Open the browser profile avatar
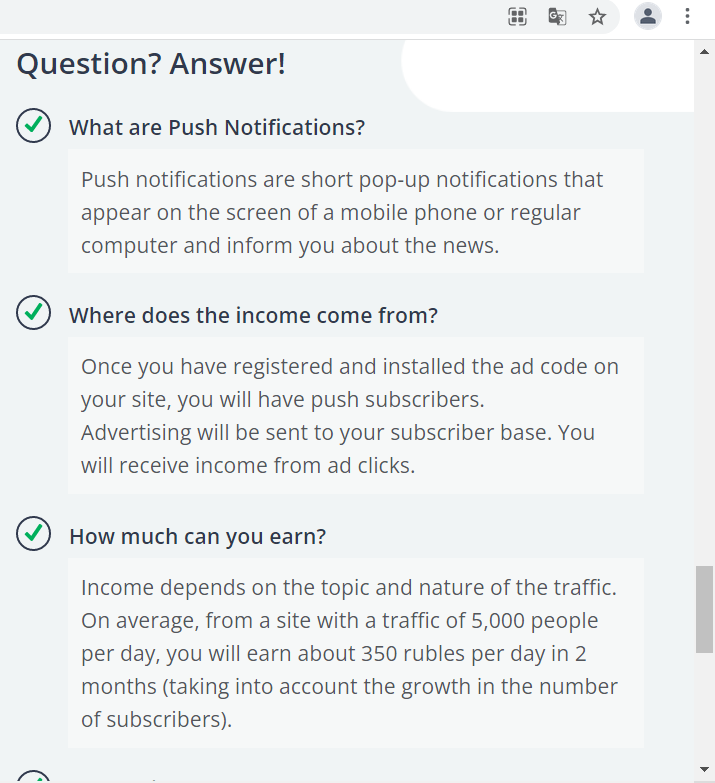 pyautogui.click(x=648, y=16)
